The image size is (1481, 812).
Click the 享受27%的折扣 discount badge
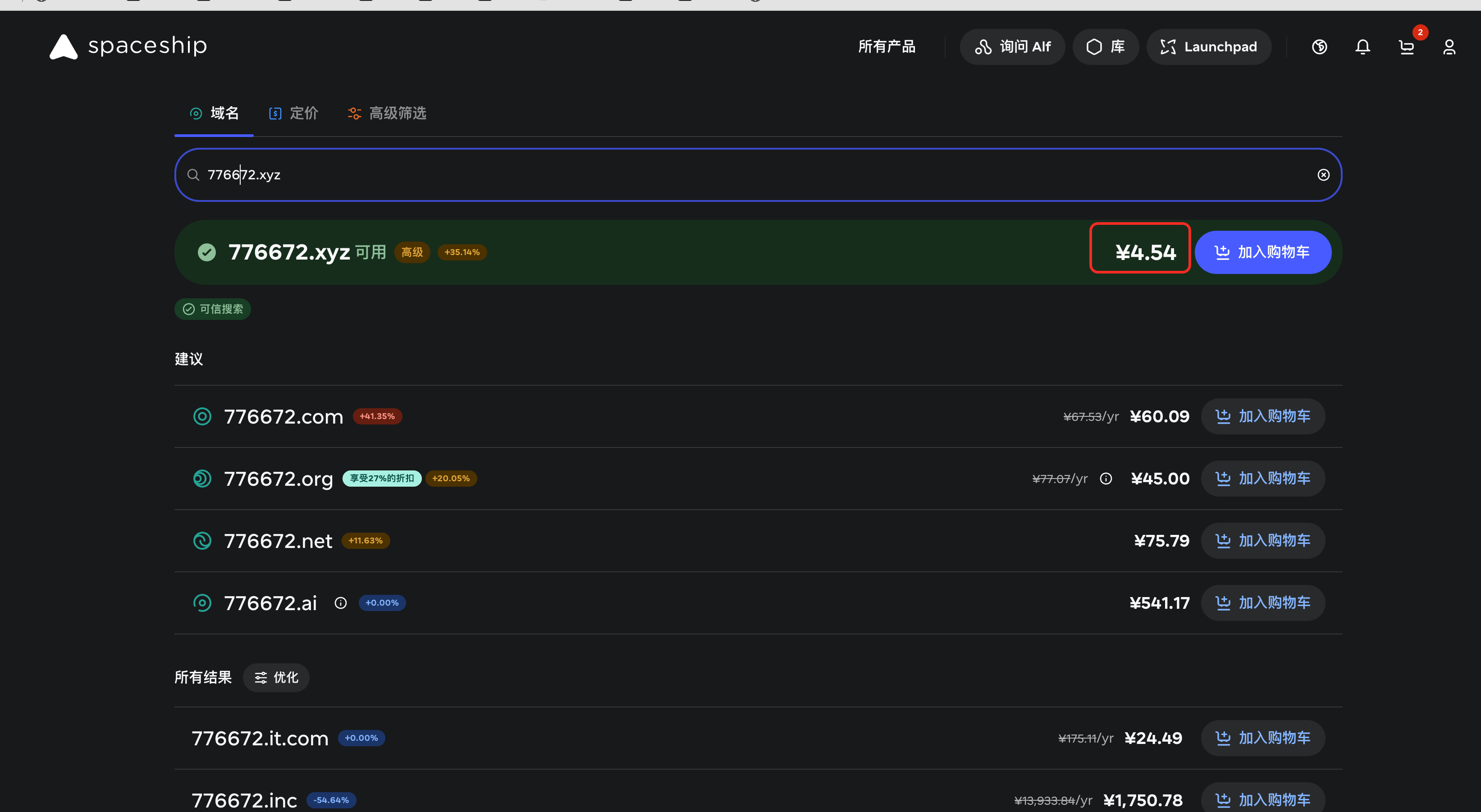[382, 479]
